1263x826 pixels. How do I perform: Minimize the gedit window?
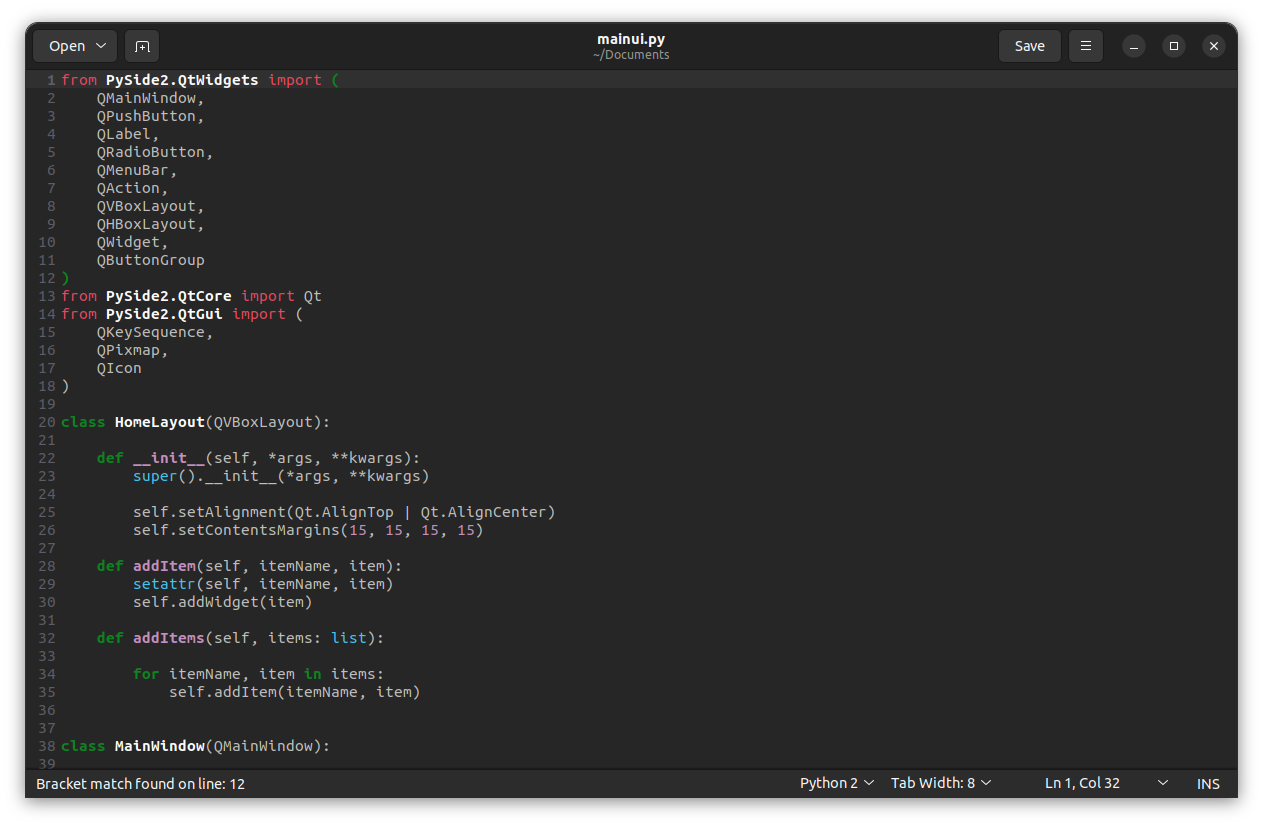1133,46
